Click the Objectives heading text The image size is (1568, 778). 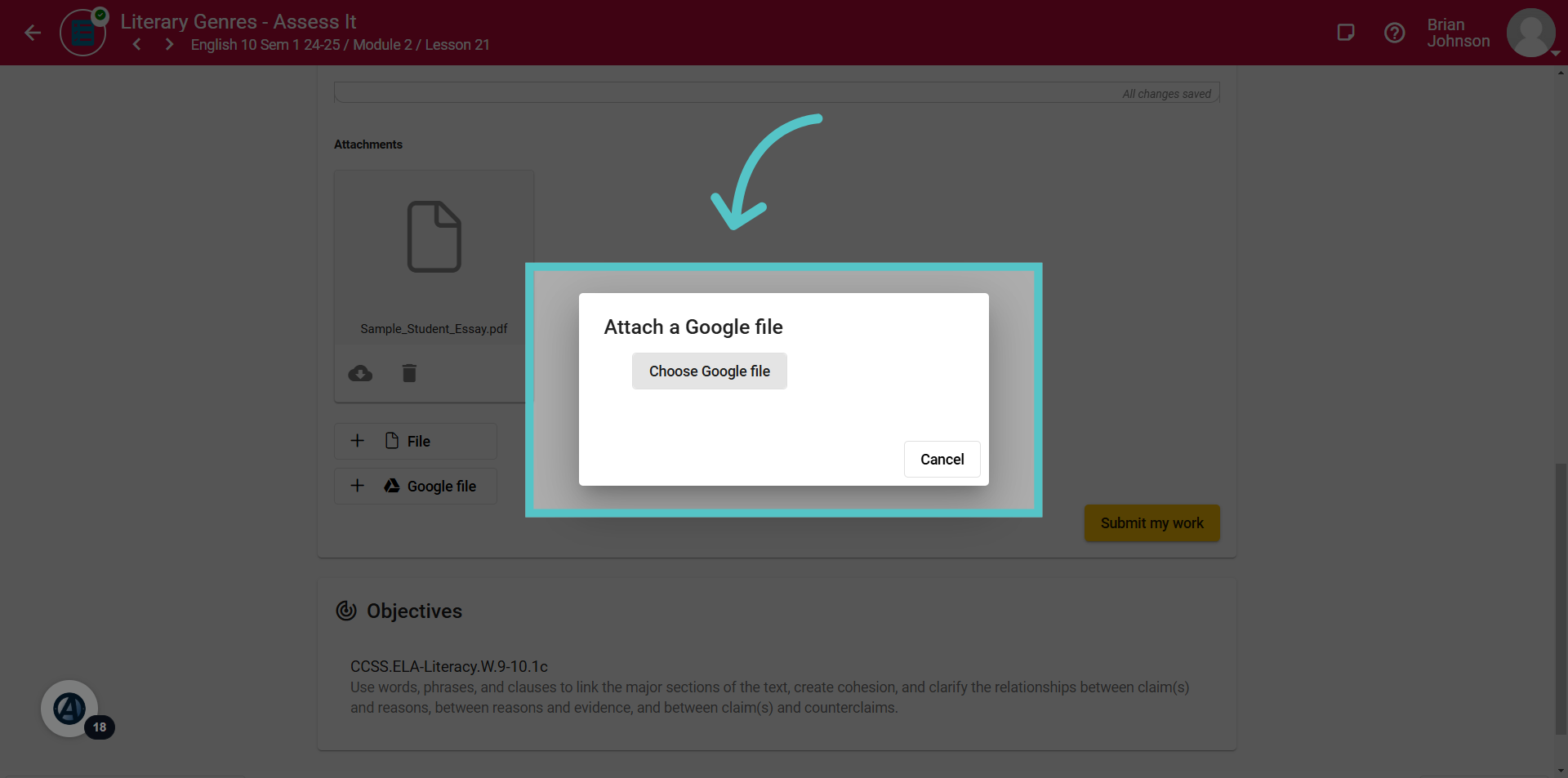[414, 611]
